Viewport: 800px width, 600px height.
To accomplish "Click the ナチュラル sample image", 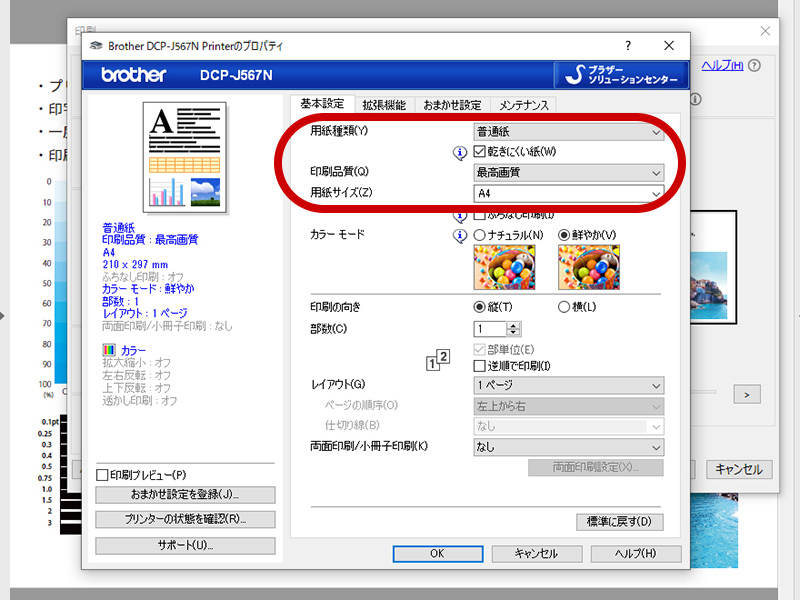I will pyautogui.click(x=505, y=267).
